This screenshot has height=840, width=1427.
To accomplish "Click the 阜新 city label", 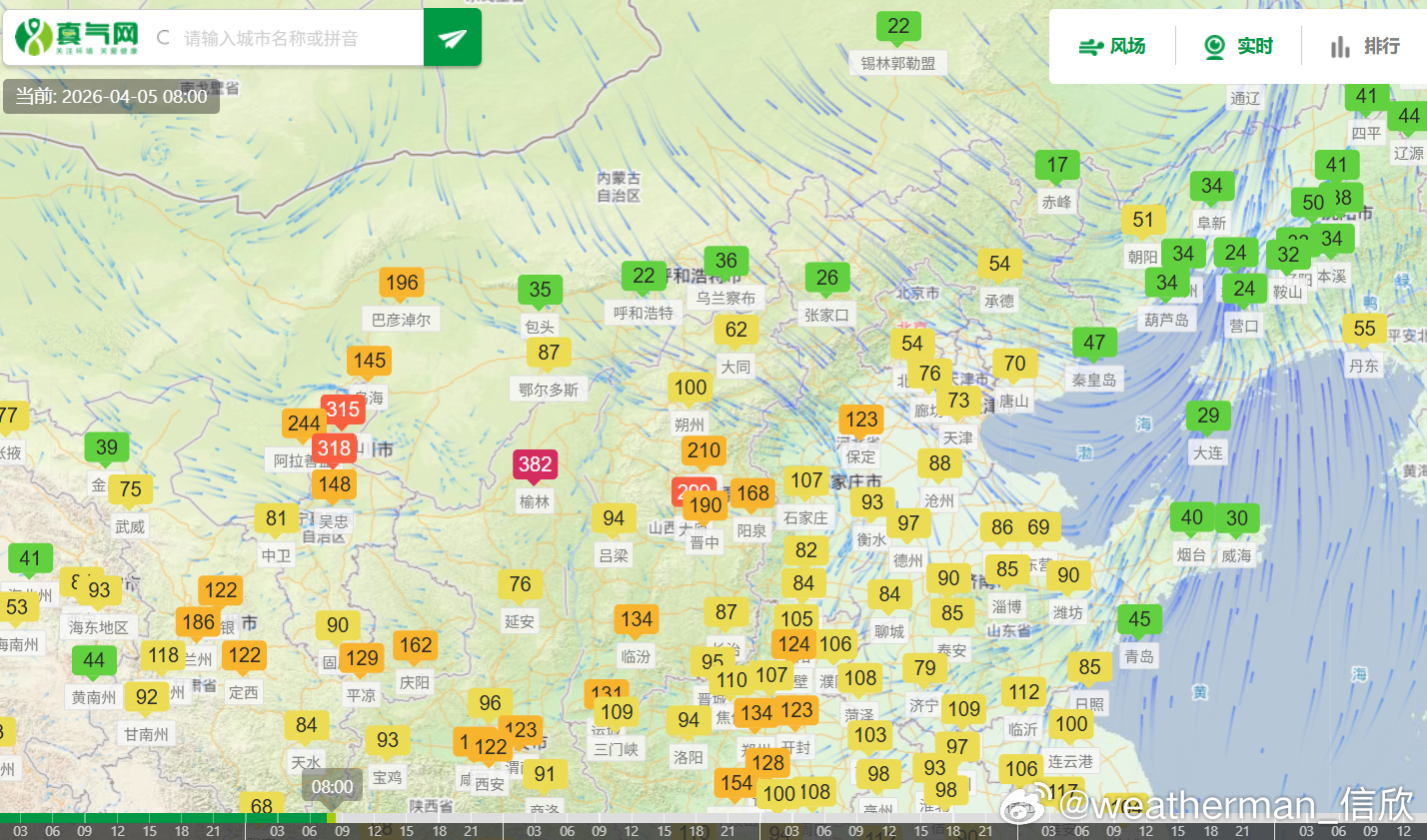I will pyautogui.click(x=1212, y=223).
